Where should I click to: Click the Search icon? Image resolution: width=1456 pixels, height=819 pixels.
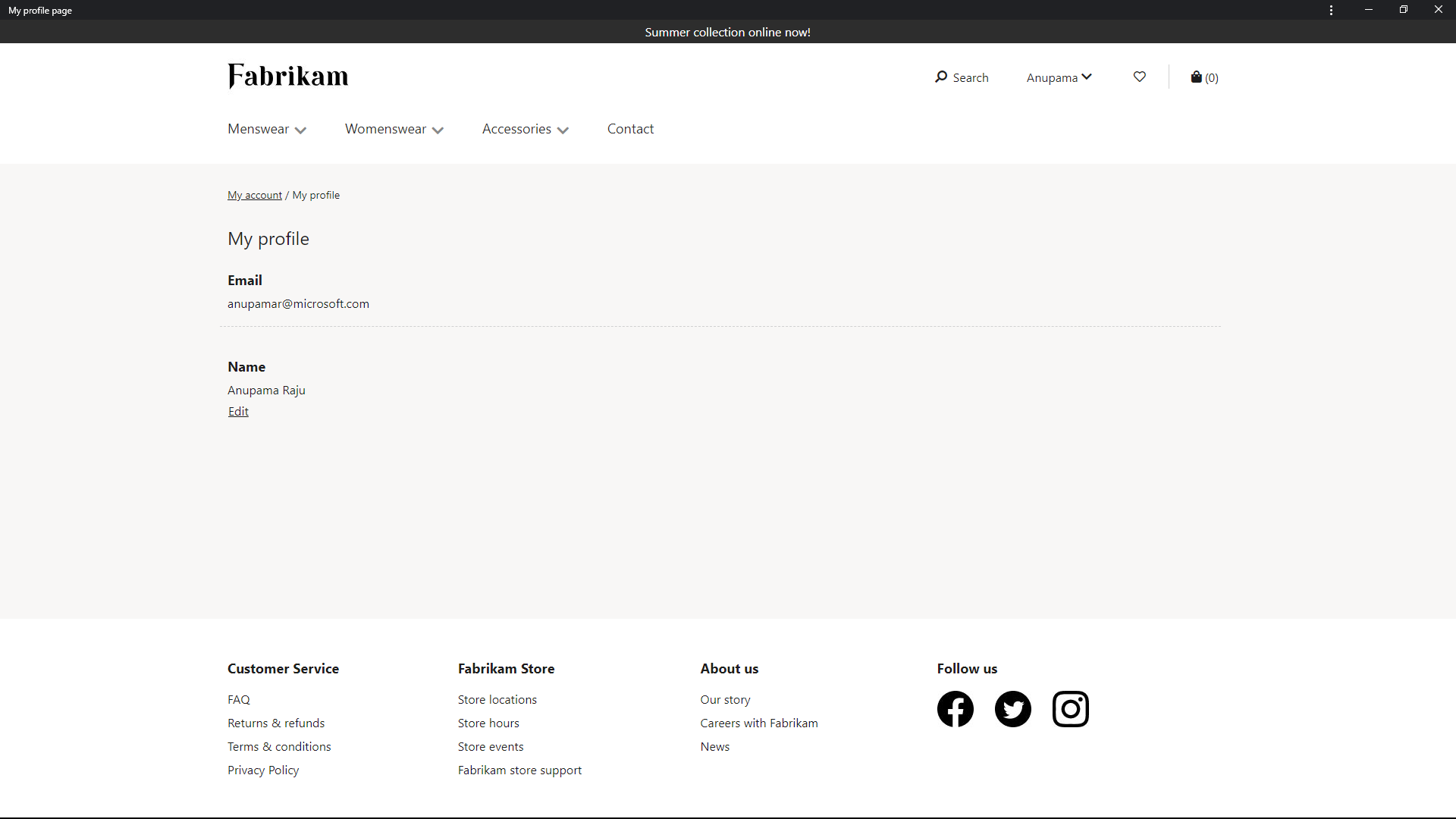pyautogui.click(x=940, y=77)
